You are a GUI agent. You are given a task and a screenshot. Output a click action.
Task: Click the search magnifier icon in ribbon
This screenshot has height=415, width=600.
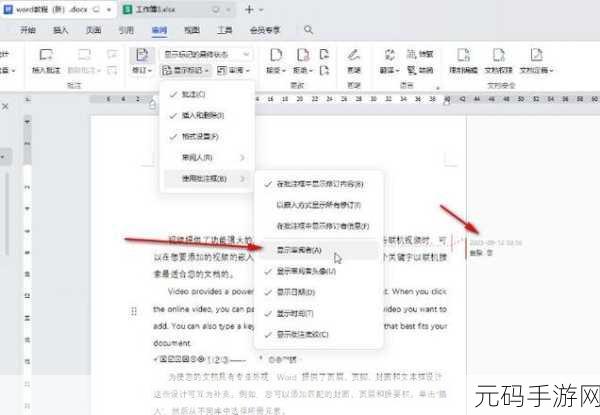308,29
